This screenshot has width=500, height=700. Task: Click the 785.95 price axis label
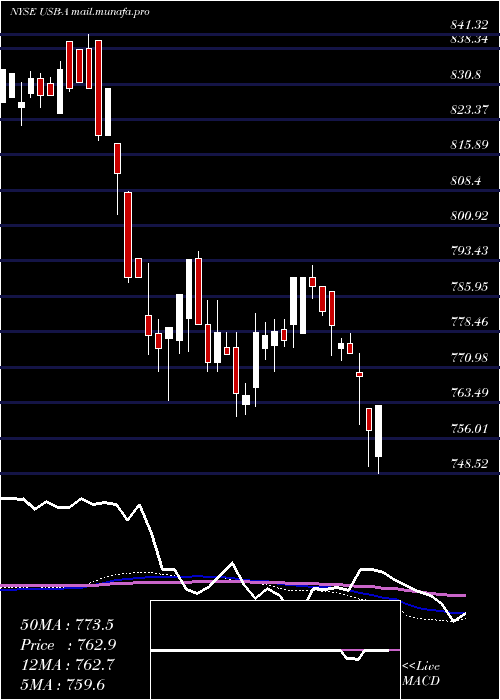[469, 287]
